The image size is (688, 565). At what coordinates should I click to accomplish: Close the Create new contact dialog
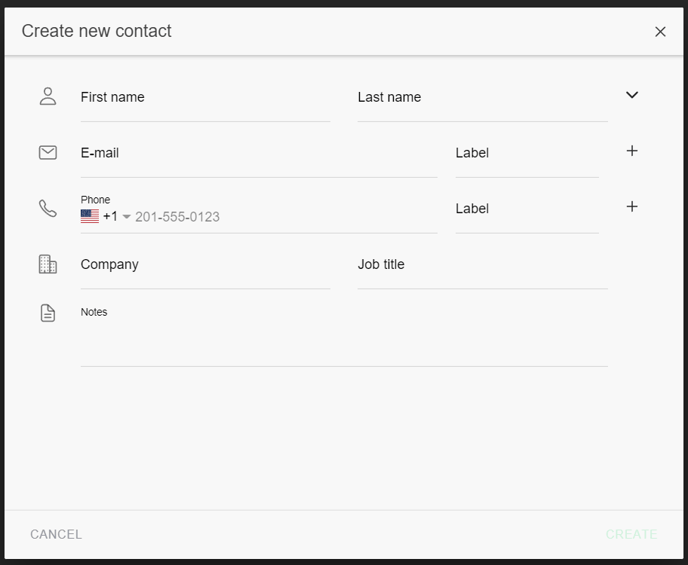[x=660, y=32]
